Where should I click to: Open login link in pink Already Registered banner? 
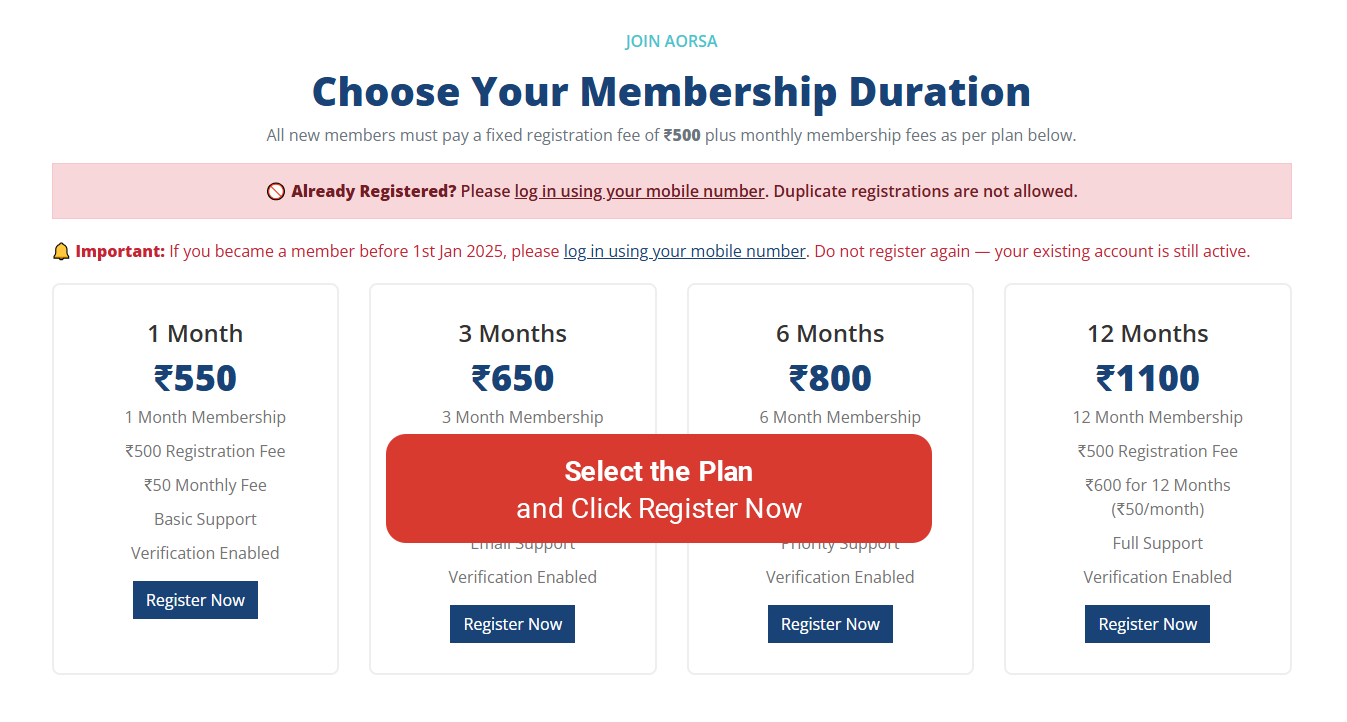(639, 191)
